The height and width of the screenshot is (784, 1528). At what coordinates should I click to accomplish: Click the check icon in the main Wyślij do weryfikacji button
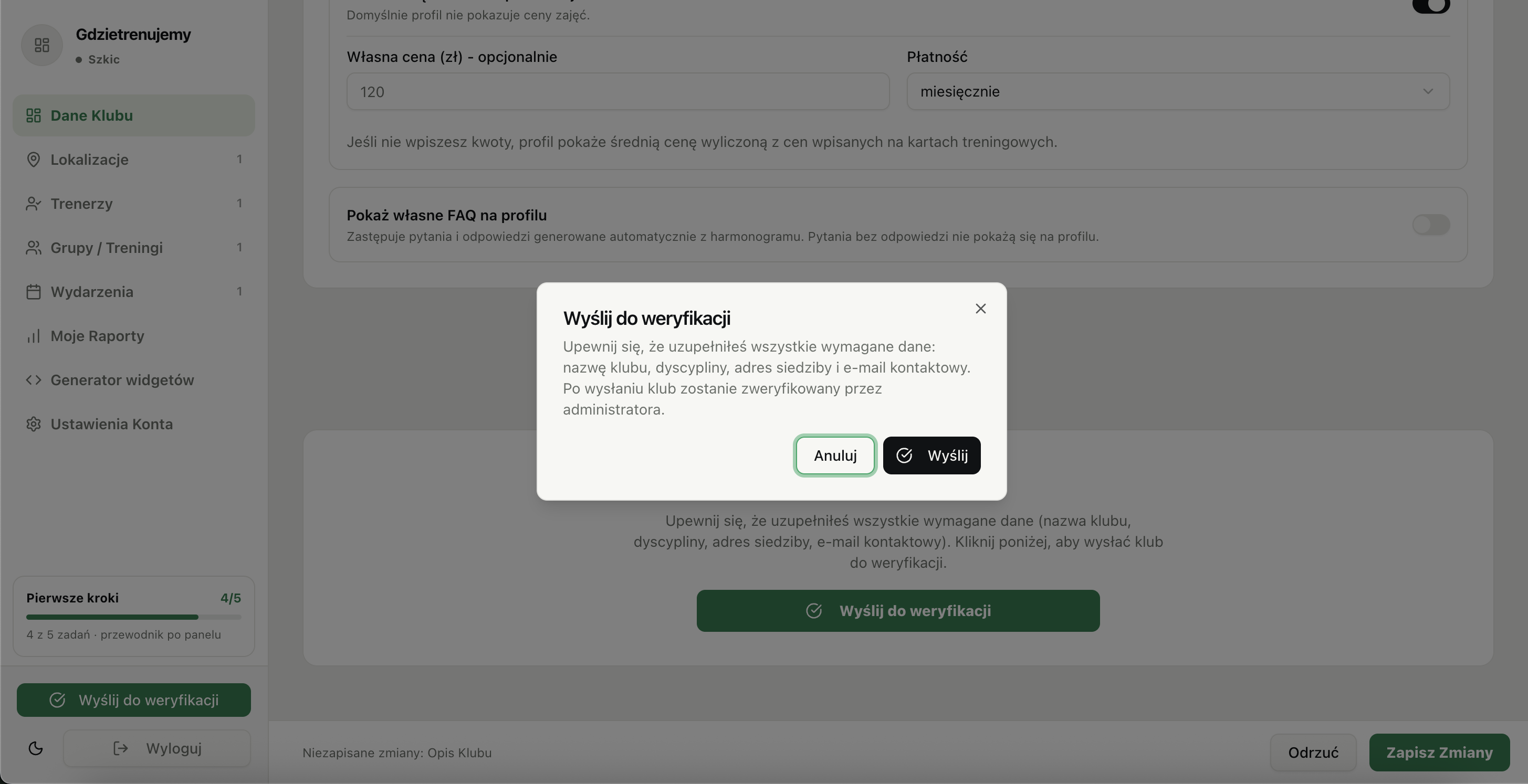click(x=814, y=610)
